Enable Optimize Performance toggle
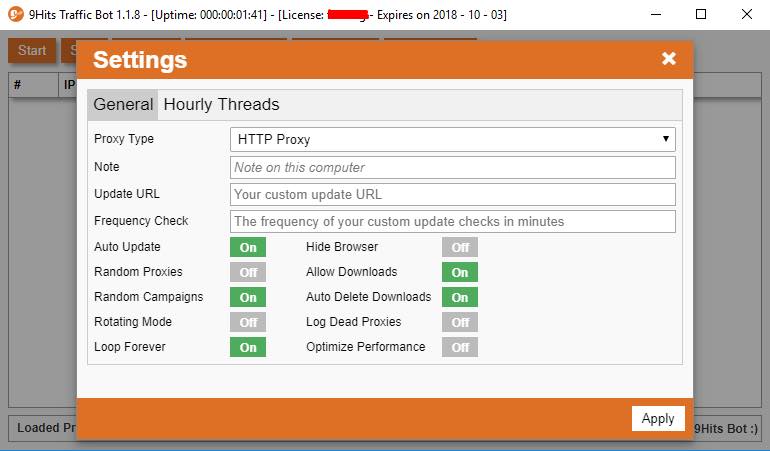 tap(460, 347)
